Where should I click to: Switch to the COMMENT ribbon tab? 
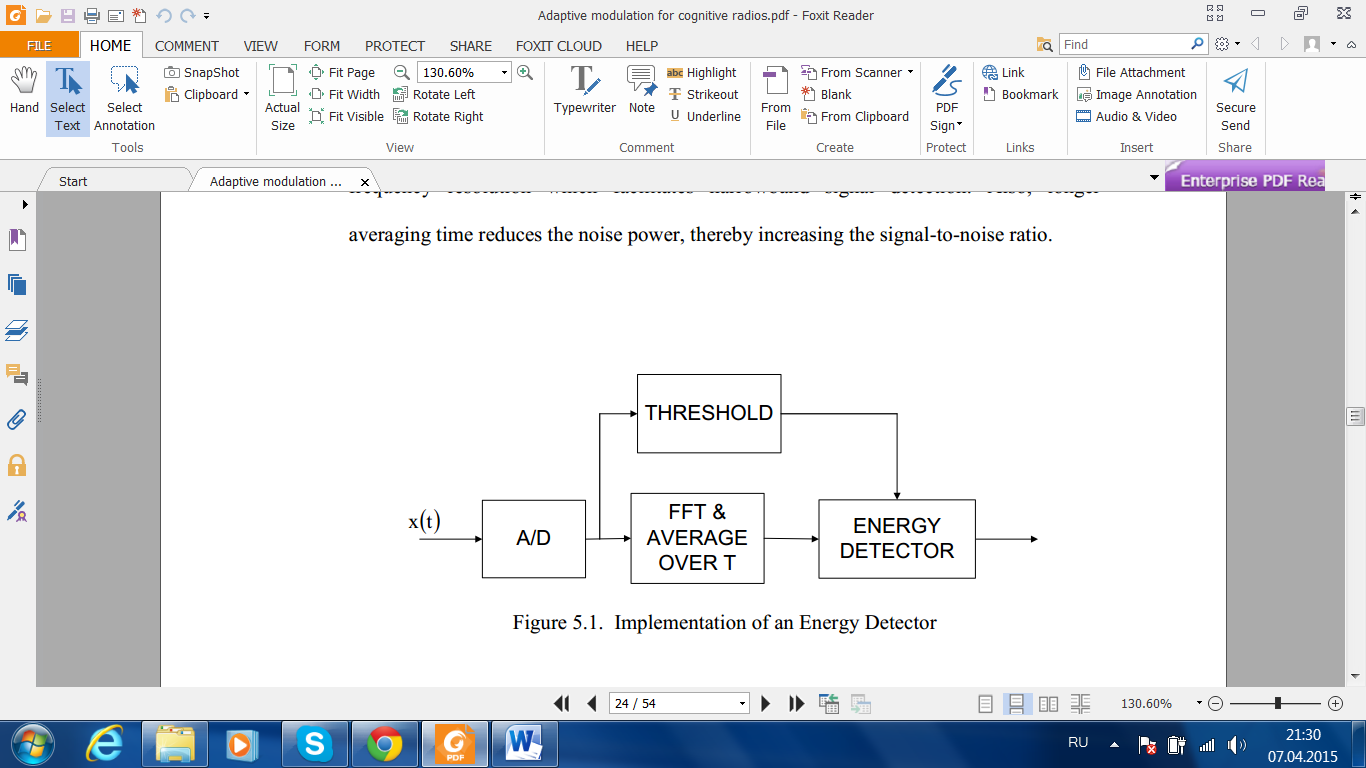pyautogui.click(x=187, y=45)
